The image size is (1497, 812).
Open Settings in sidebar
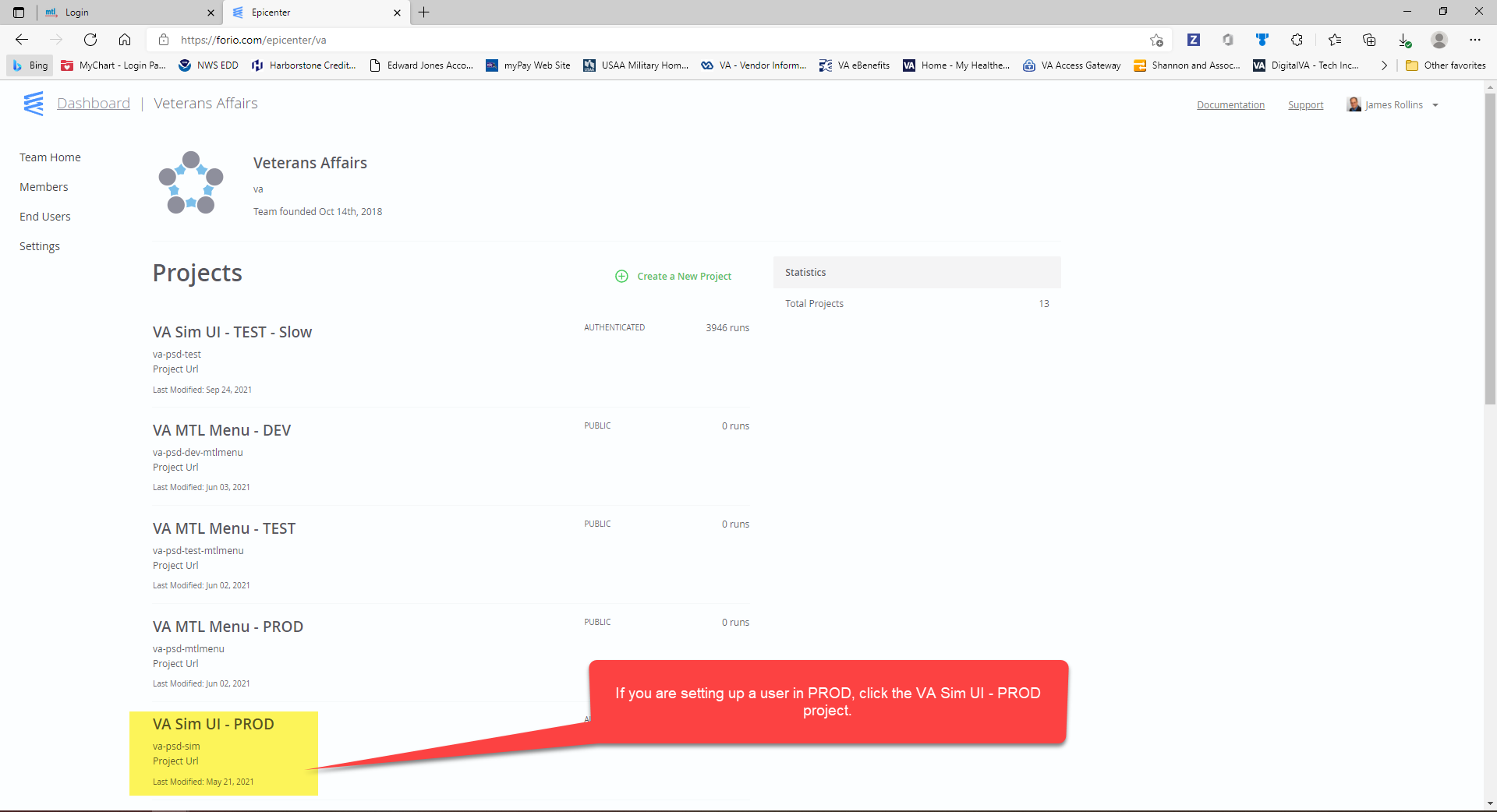pyautogui.click(x=40, y=246)
